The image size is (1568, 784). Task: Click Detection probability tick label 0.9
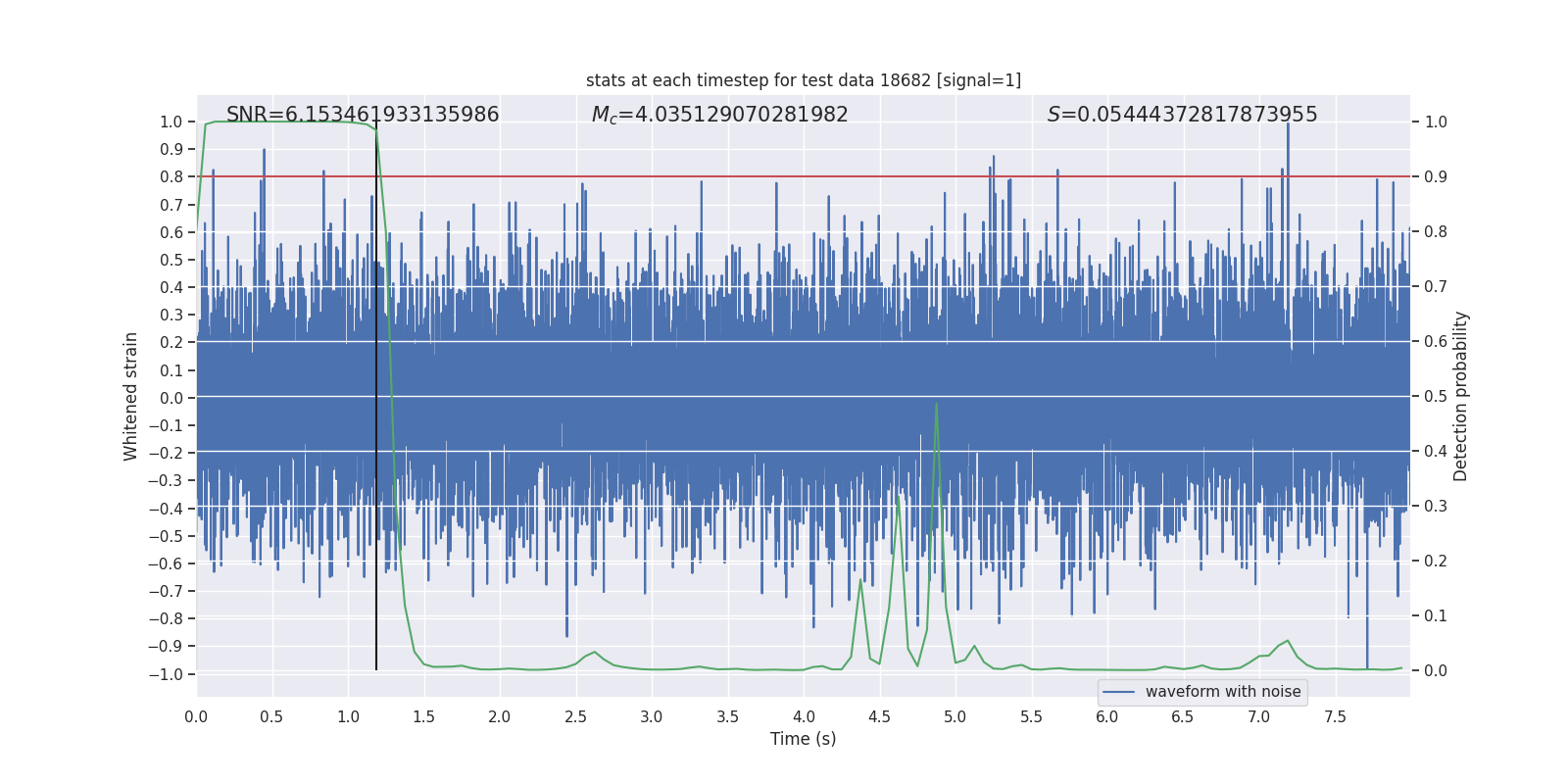click(x=1436, y=177)
